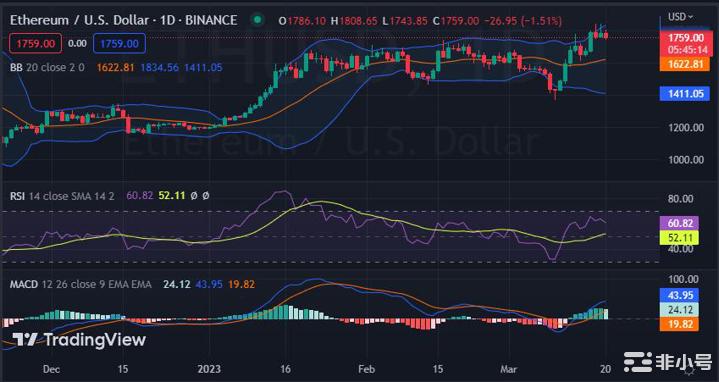Click the blue 1411.05 price axis tag
Viewport: 719px width, 382px height.
point(686,94)
